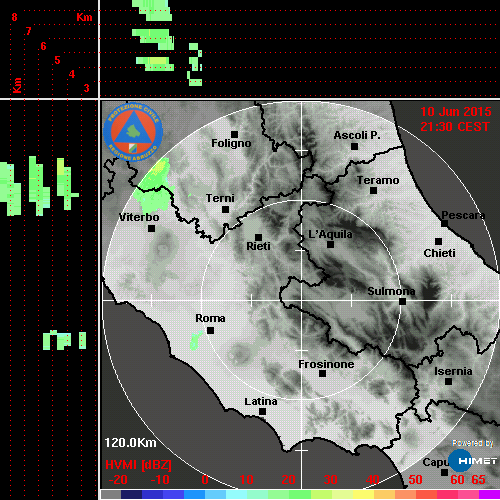Click the Chieti city label
Screen dimensions: 500x500
(439, 253)
